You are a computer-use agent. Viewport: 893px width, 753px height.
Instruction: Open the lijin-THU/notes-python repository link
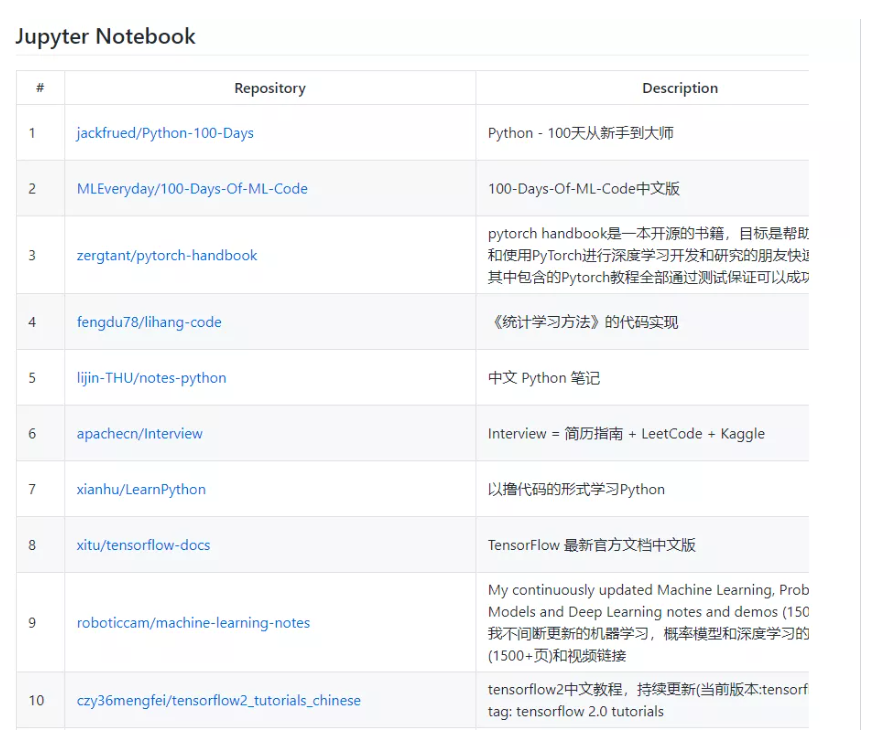tap(150, 377)
